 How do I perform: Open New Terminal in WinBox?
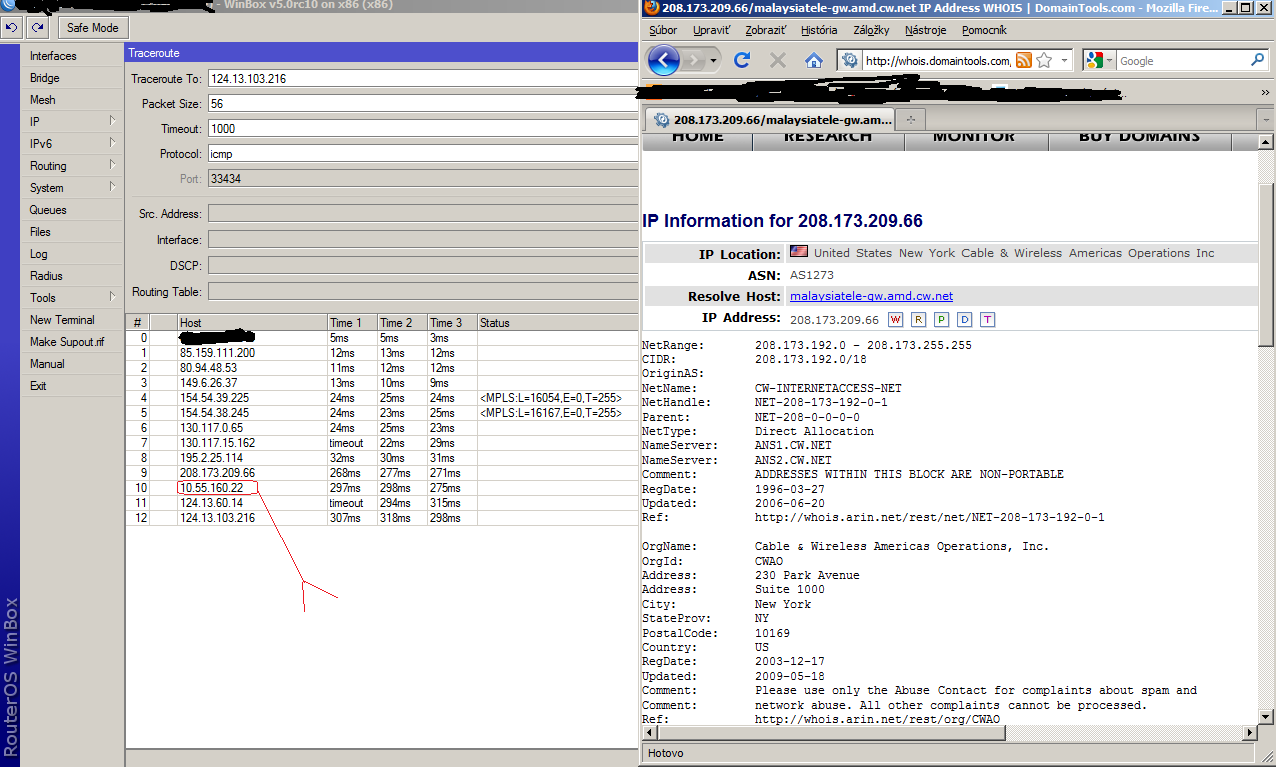[x=71, y=320]
